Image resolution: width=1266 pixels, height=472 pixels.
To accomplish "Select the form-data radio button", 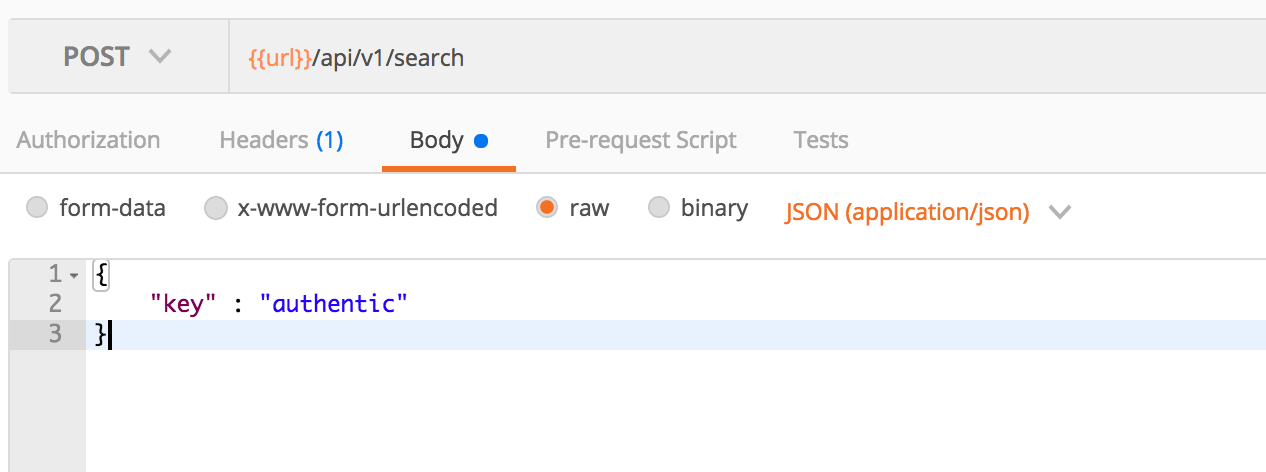I will (37, 208).
